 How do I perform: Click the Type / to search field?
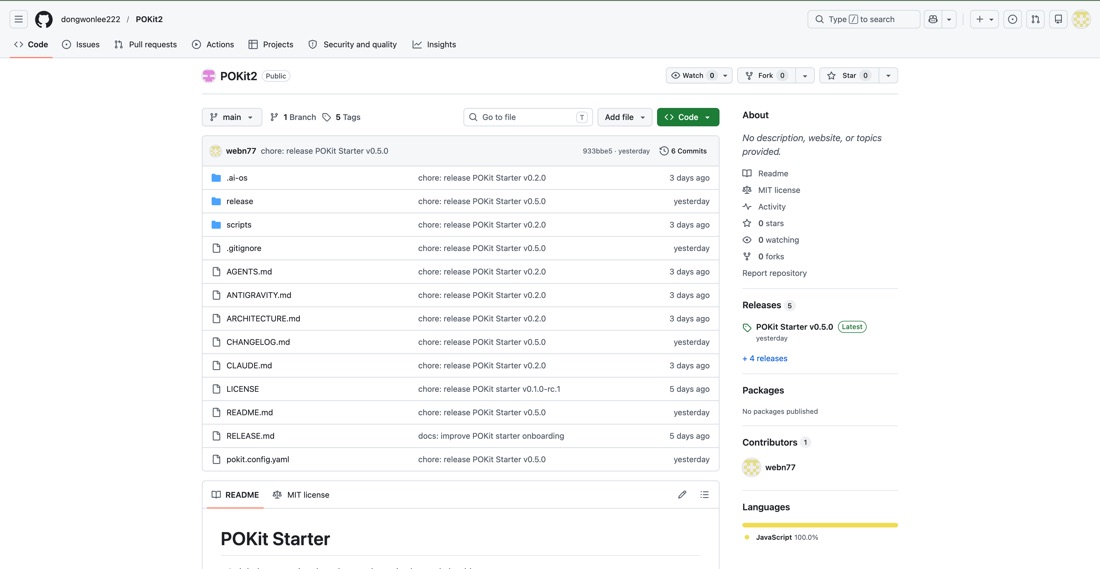[x=864, y=20]
